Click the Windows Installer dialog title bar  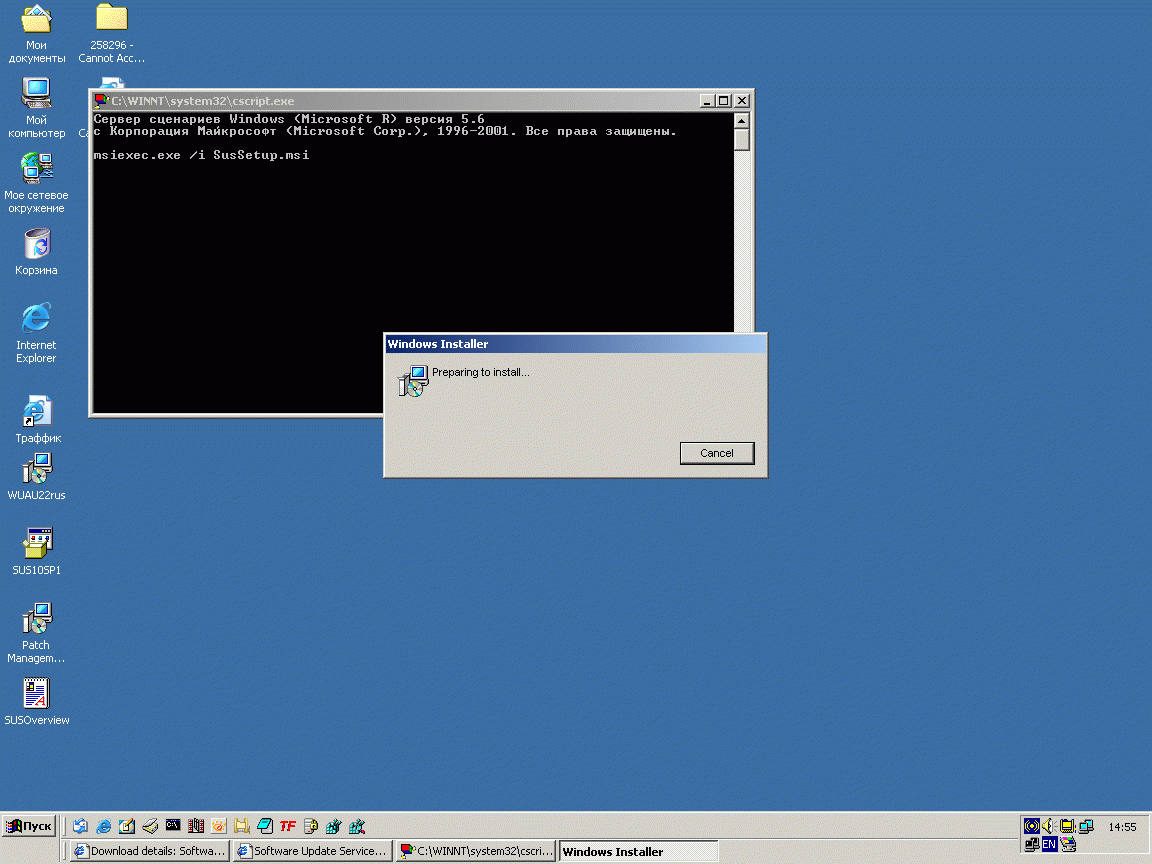[x=575, y=344]
